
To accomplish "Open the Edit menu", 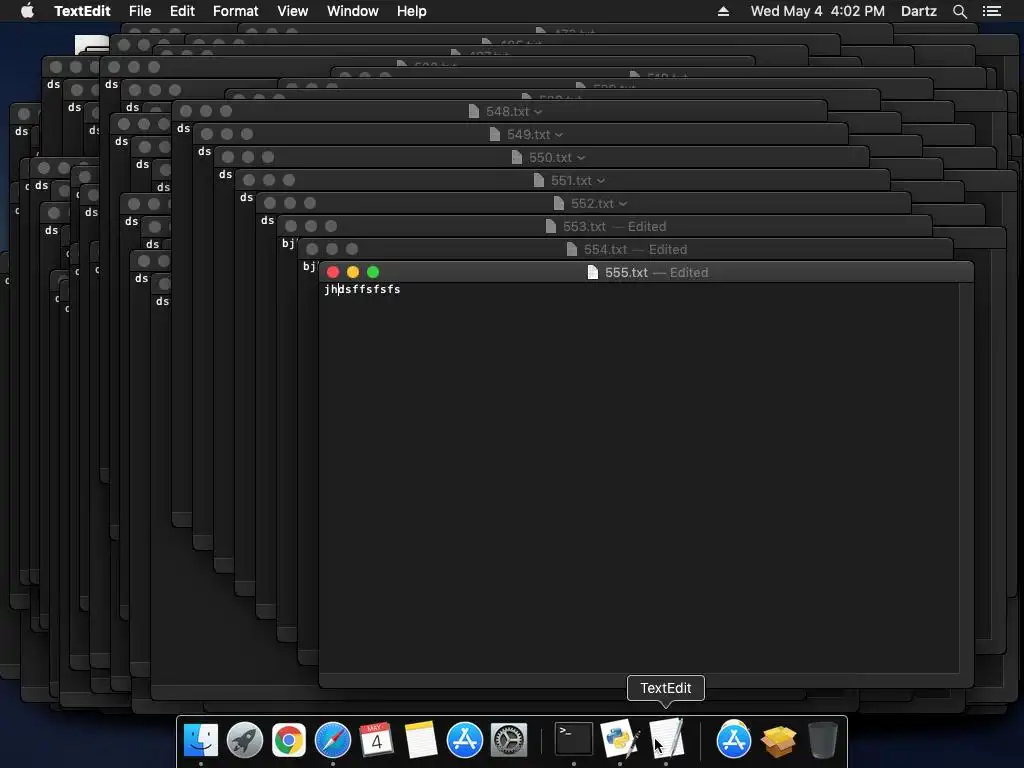I will pyautogui.click(x=182, y=11).
